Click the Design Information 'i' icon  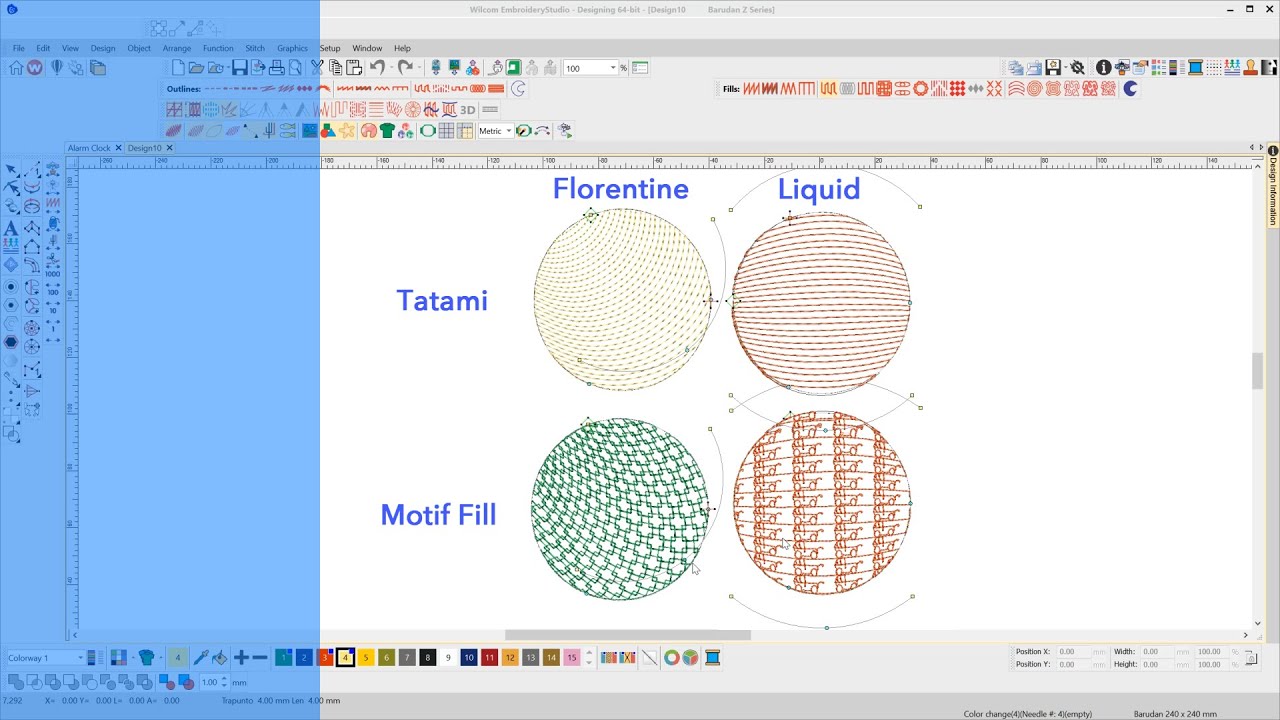pyautogui.click(x=1103, y=67)
